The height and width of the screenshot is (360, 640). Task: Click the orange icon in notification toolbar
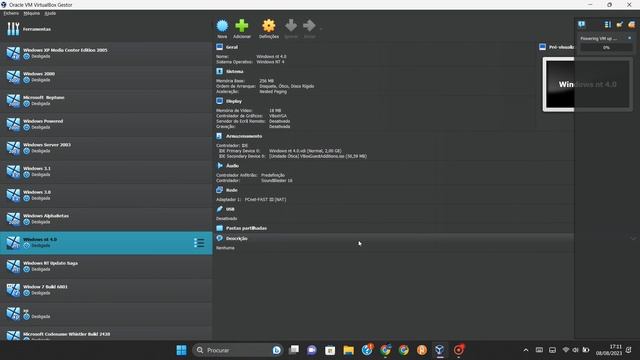631,25
